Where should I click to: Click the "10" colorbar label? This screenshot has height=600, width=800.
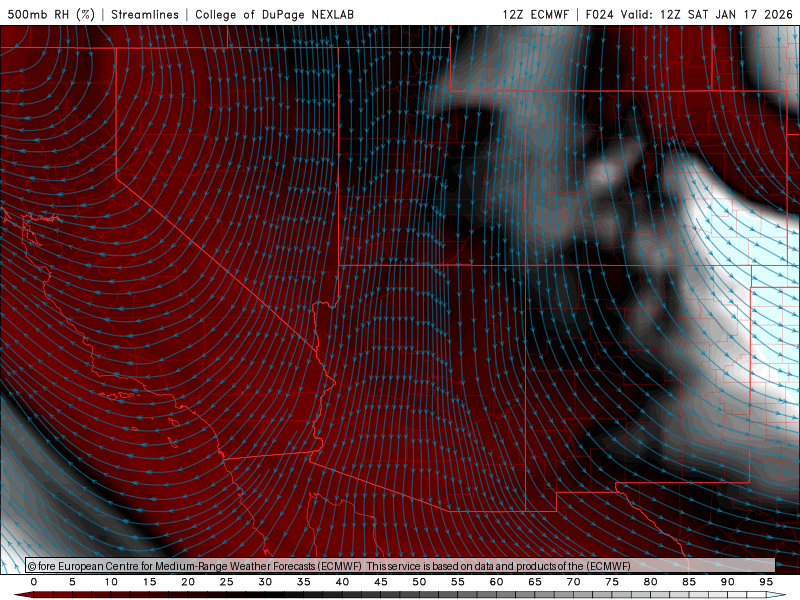coord(111,582)
